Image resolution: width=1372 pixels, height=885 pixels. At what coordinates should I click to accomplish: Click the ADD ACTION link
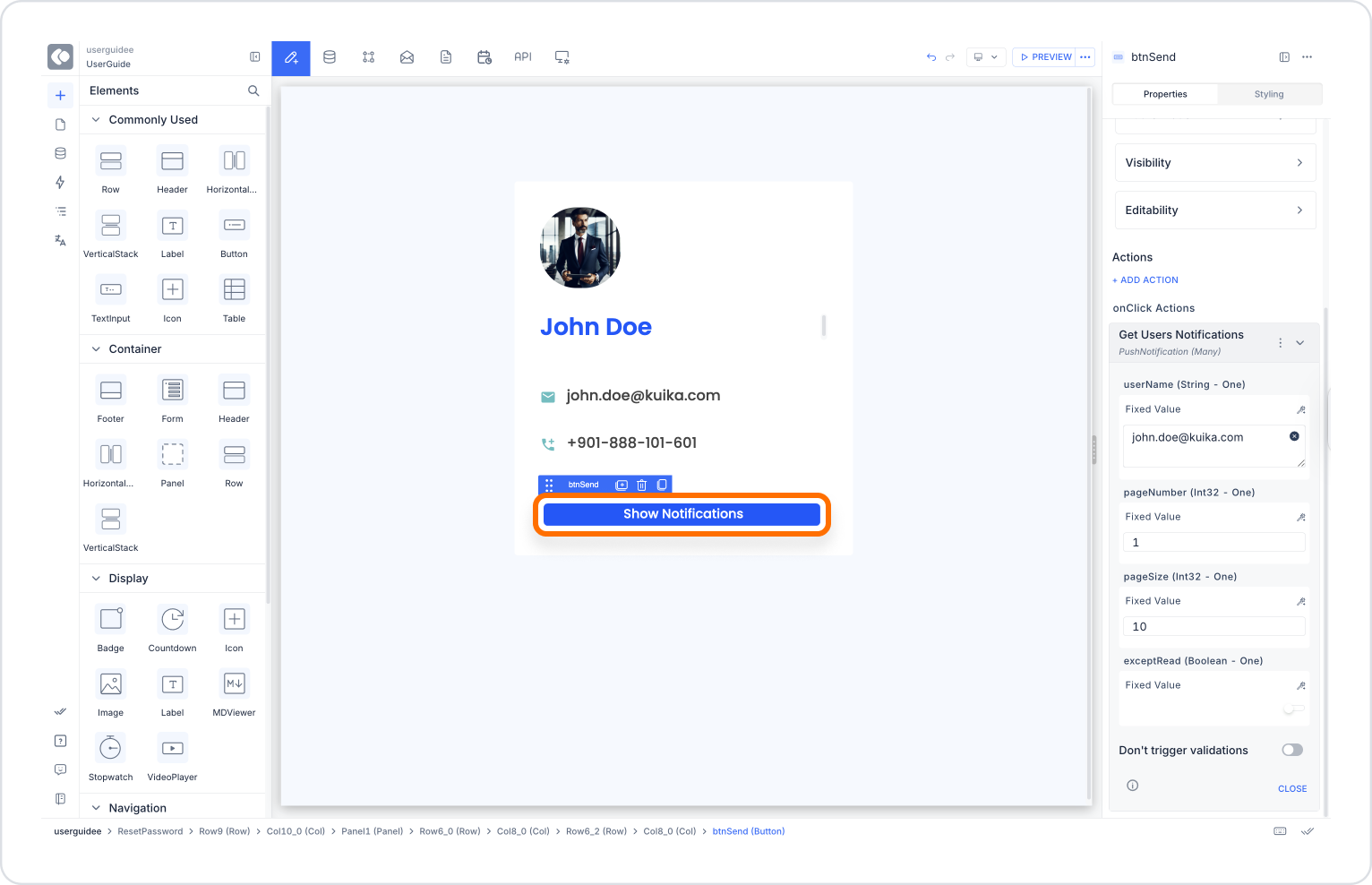[1145, 280]
